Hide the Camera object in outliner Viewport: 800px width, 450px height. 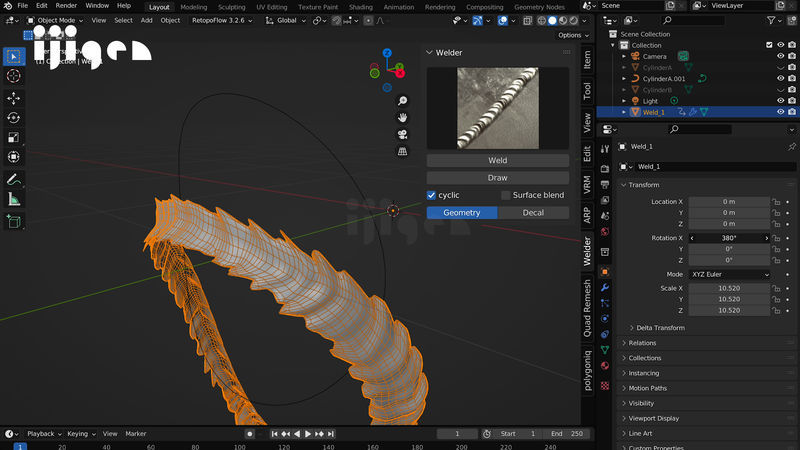coord(780,57)
